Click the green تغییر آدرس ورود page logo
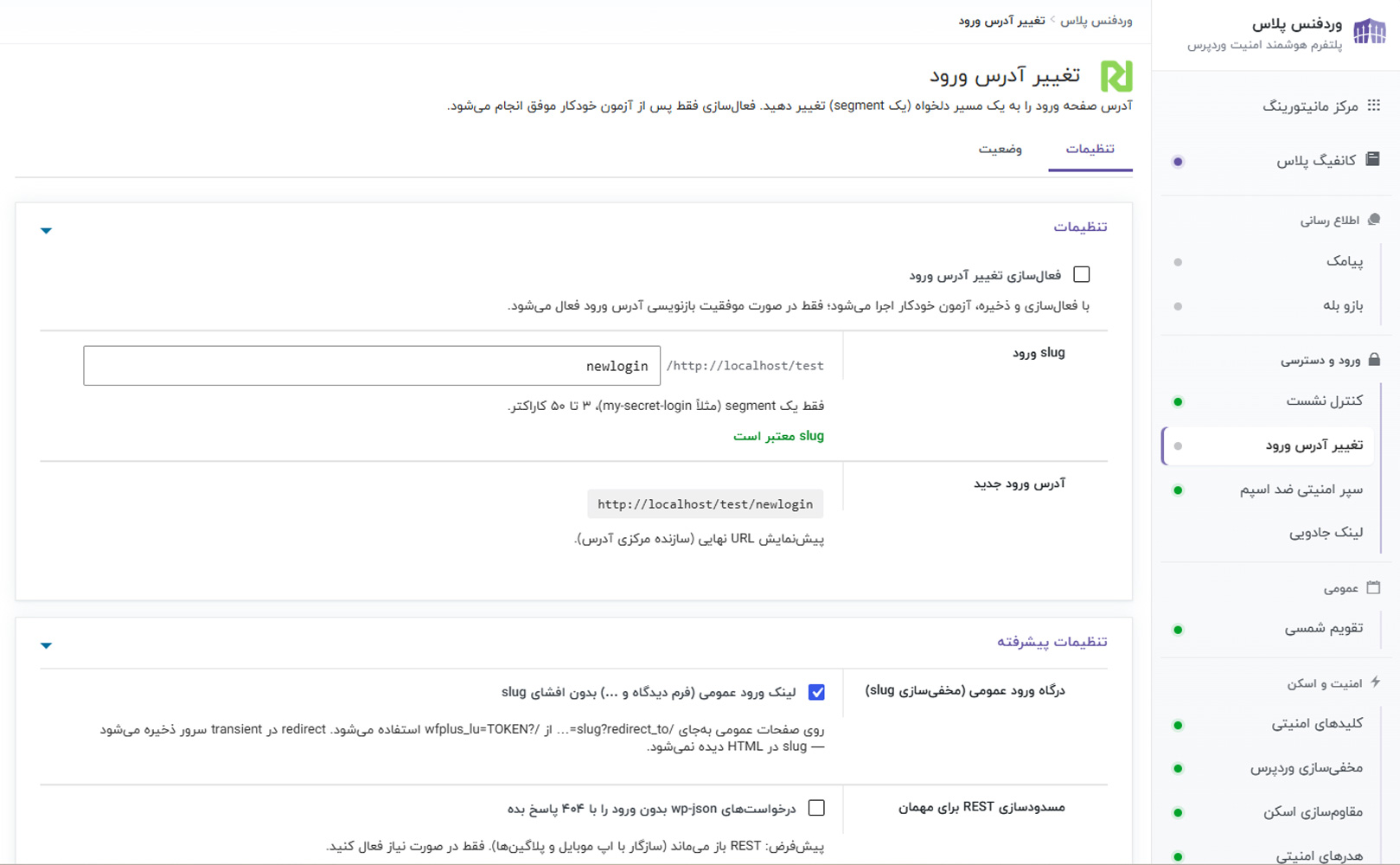Viewport: 1400px width, 865px height. point(1116,76)
